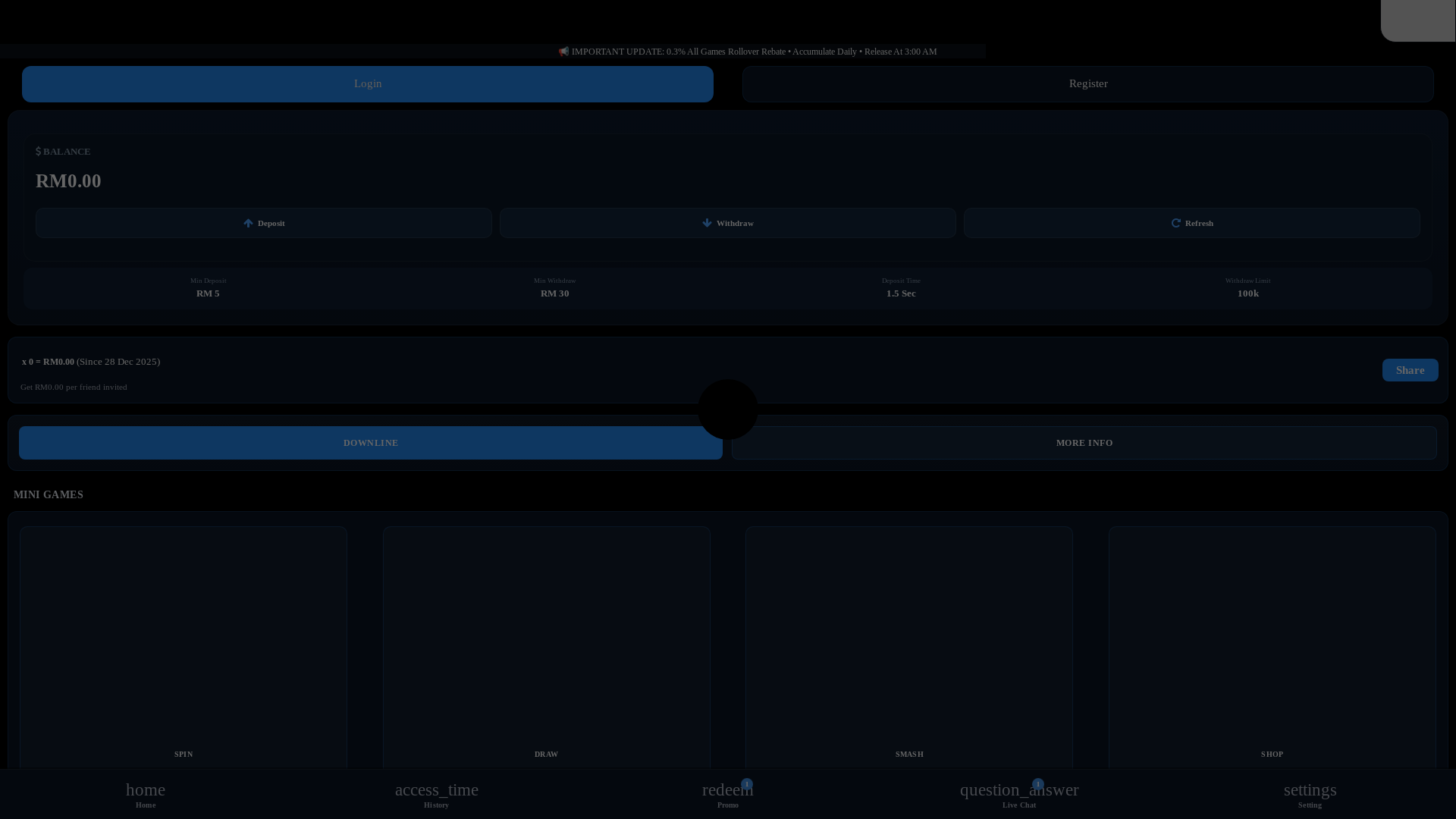Switch to the DOWNLINE tab

click(371, 443)
